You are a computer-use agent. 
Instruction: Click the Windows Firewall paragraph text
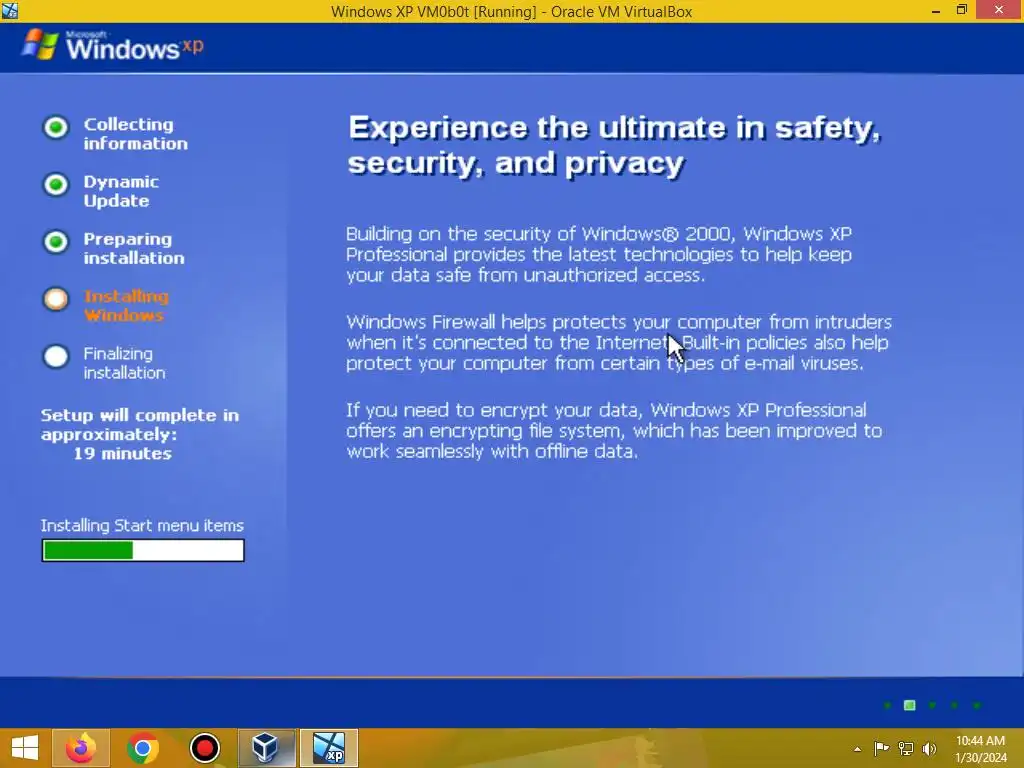pos(618,342)
